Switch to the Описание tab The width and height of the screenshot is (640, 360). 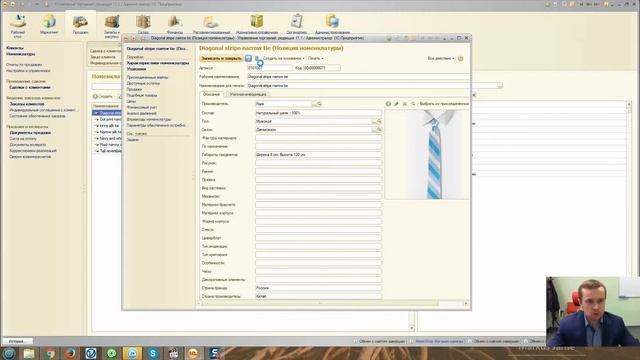pos(211,94)
